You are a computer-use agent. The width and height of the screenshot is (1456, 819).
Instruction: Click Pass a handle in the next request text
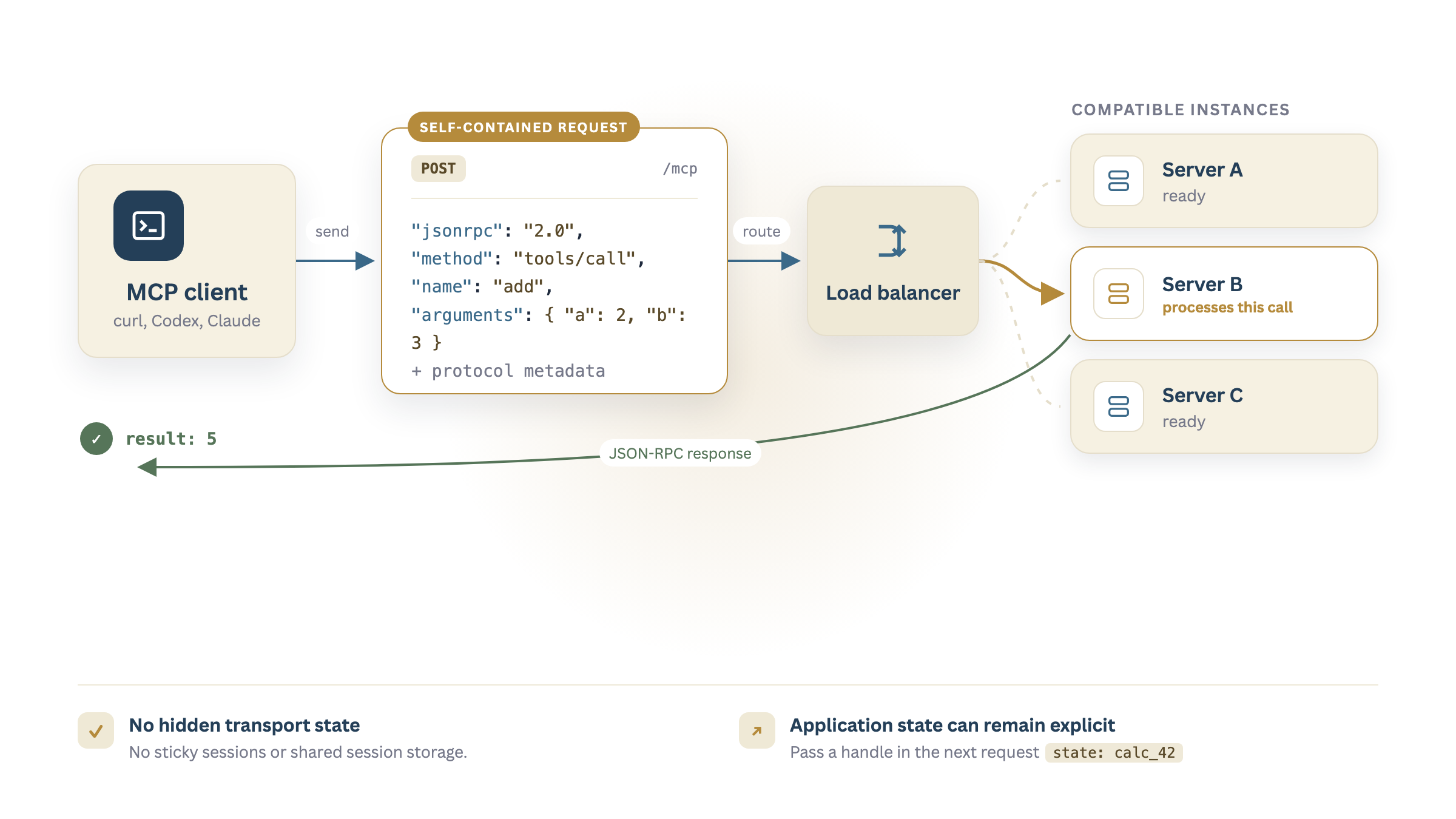pos(914,752)
